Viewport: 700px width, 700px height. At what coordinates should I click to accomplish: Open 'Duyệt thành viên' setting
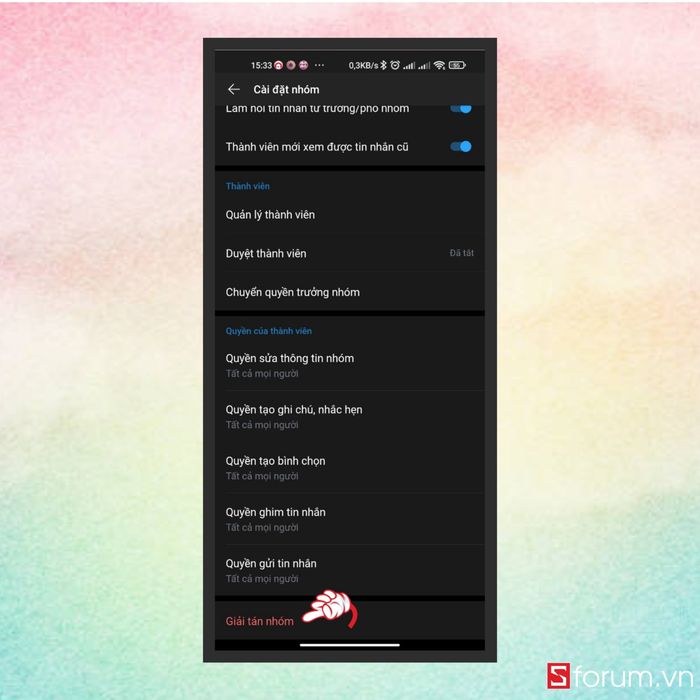350,253
